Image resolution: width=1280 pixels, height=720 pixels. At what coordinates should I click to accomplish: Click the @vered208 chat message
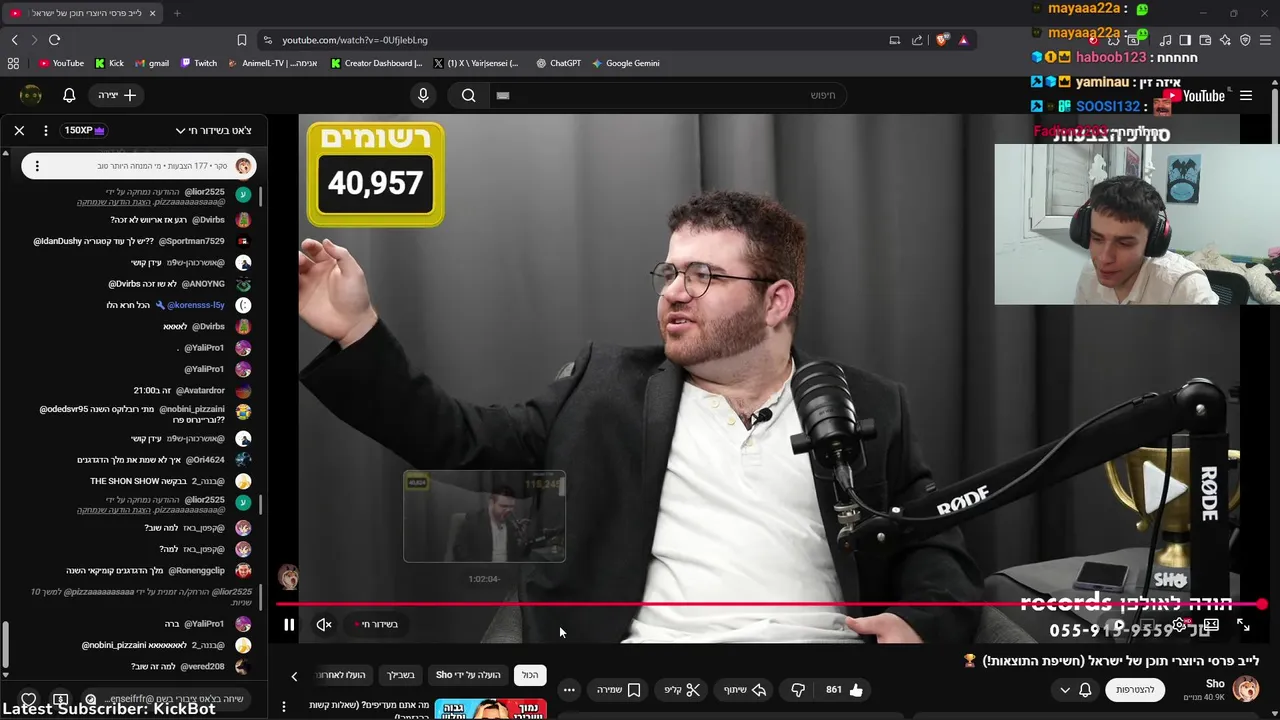click(180, 666)
